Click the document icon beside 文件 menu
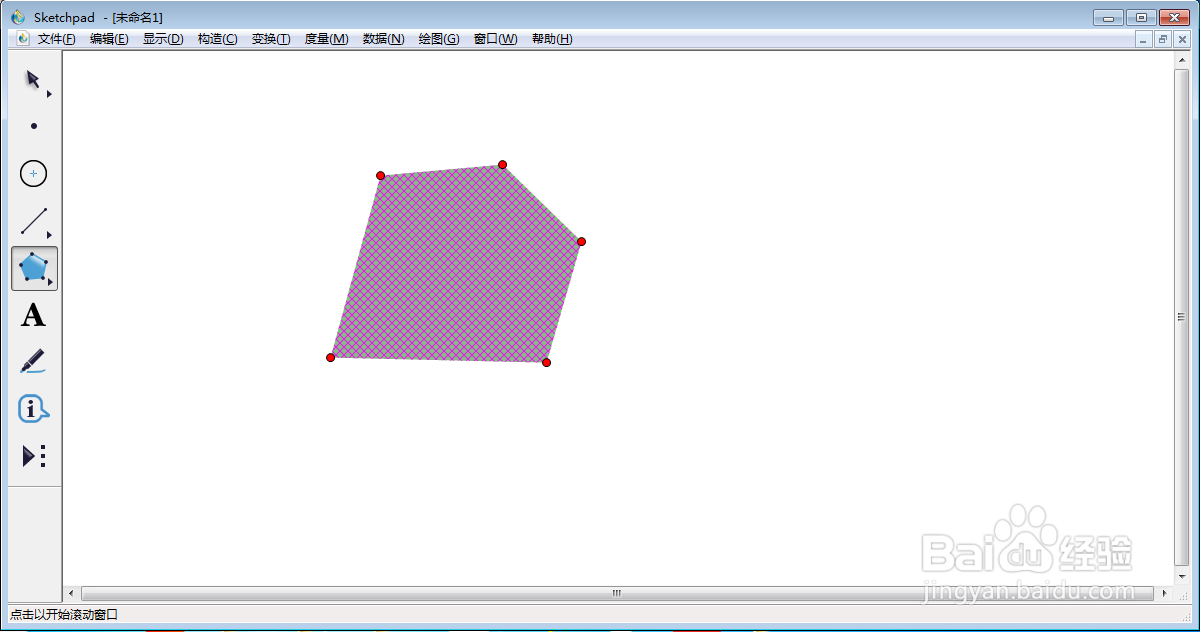Viewport: 1200px width, 632px height. point(24,39)
